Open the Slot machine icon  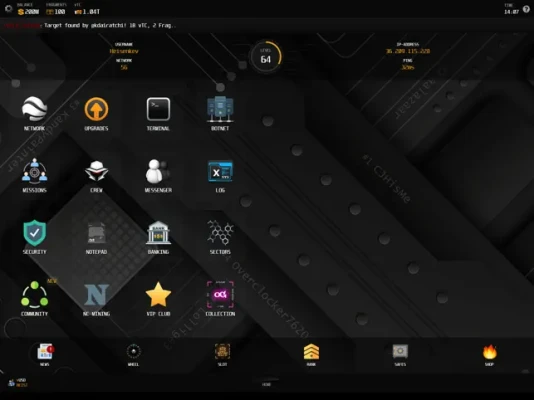(222, 351)
